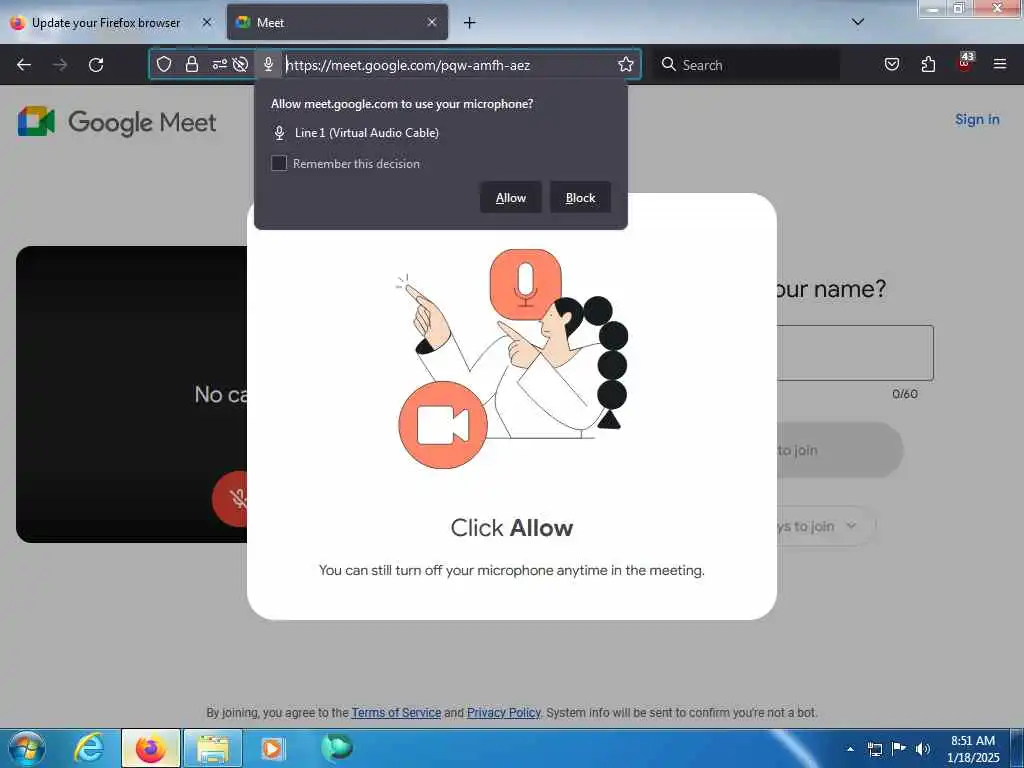Image resolution: width=1024 pixels, height=768 pixels.
Task: Click the site security padlock icon
Action: 191,64
